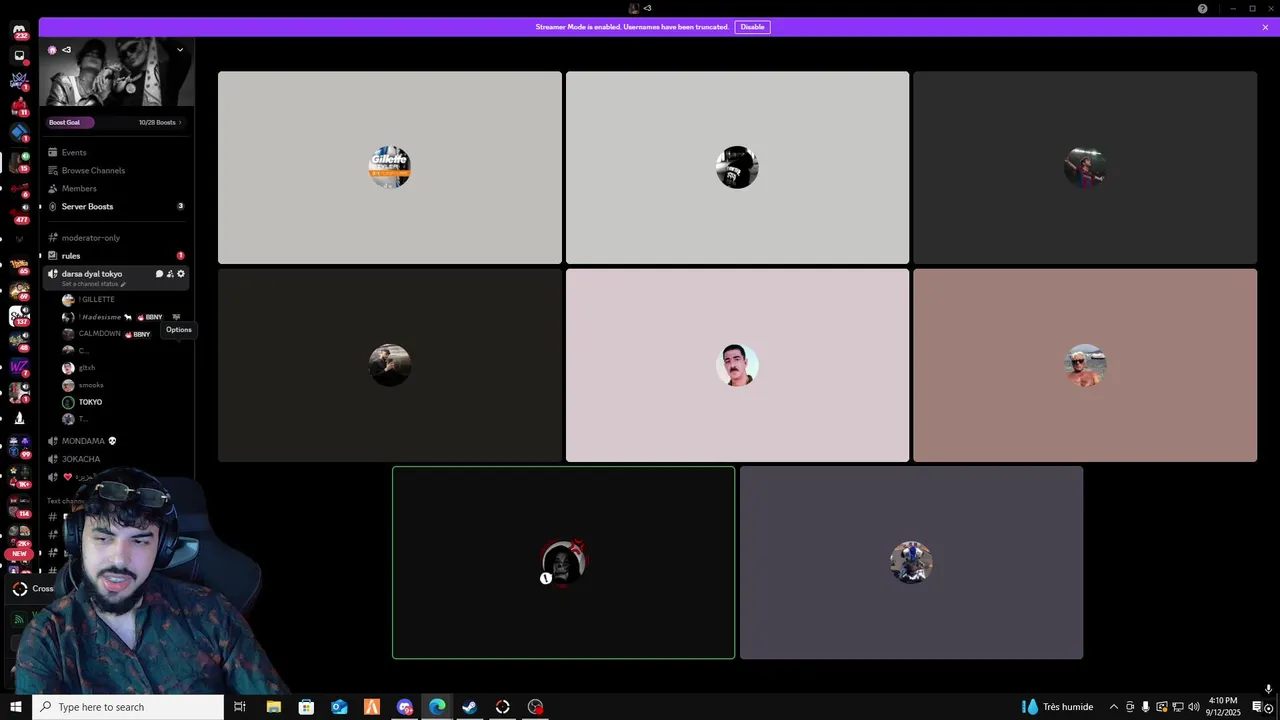Open Task View on taskbar

[x=240, y=707]
